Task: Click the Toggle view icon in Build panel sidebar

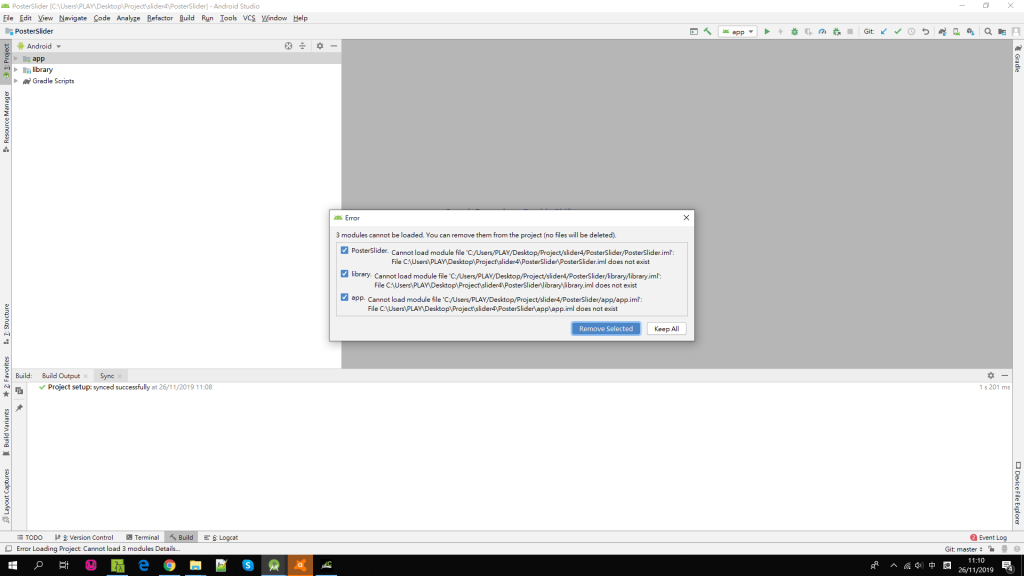Action: (x=19, y=391)
